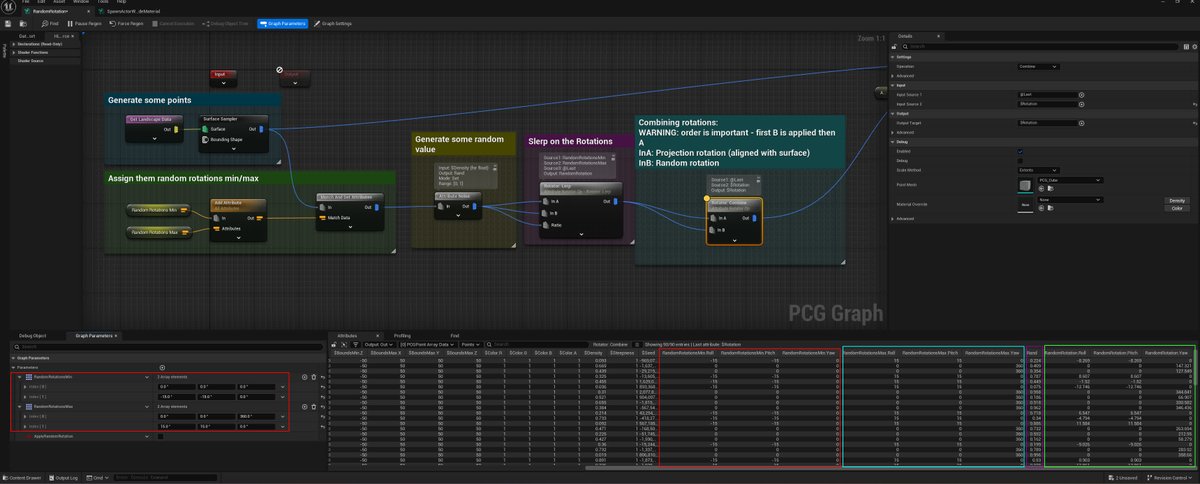This screenshot has width=1200, height=484.
Task: Open Details panel property matrix grid icon
Action: [1186, 46]
